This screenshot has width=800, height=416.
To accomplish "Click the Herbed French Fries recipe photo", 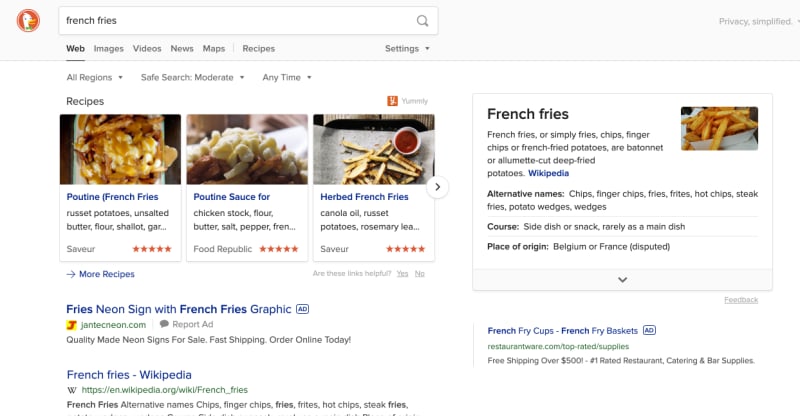I will click(374, 150).
